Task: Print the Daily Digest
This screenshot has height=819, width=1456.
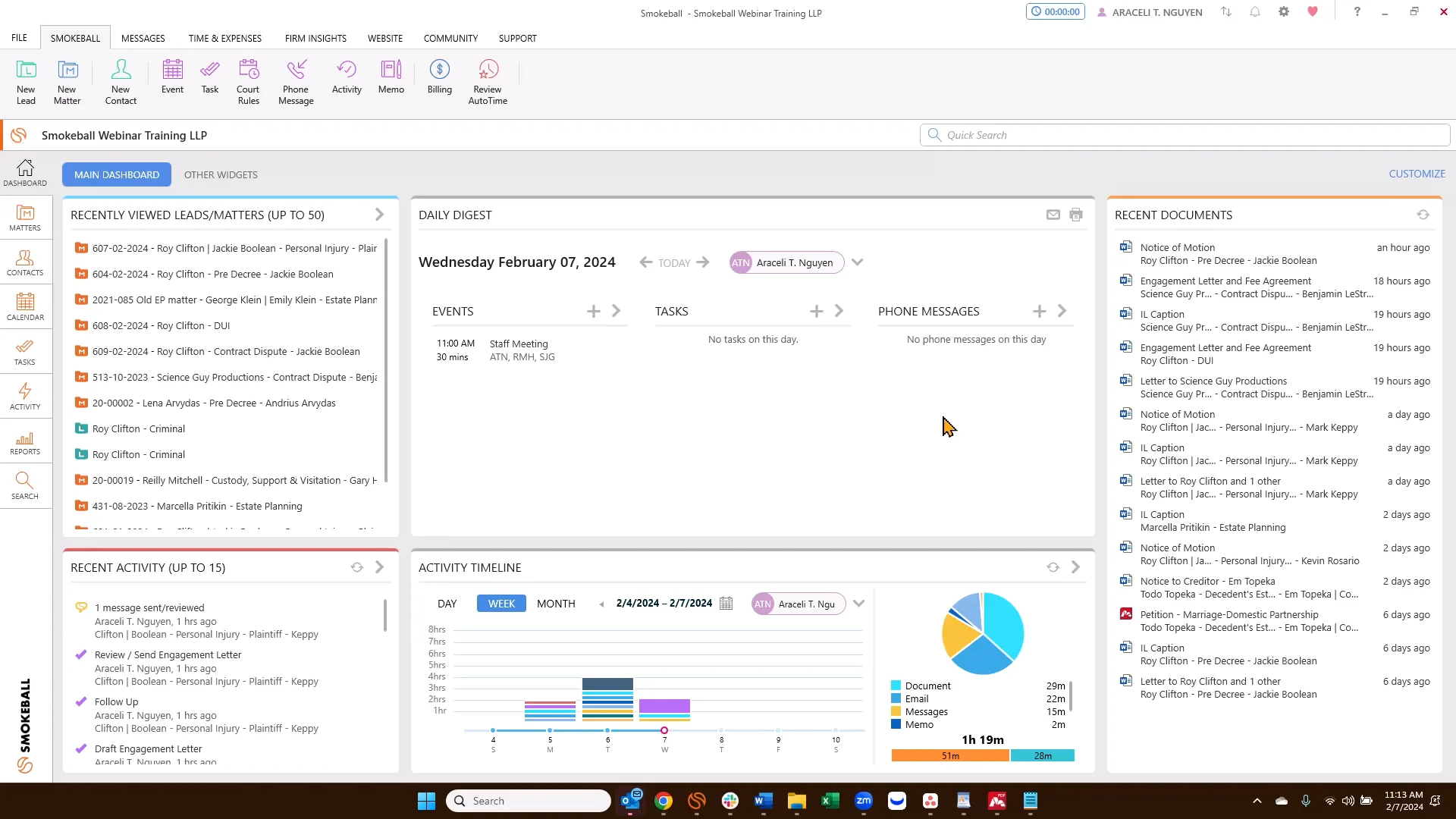Action: click(1075, 215)
